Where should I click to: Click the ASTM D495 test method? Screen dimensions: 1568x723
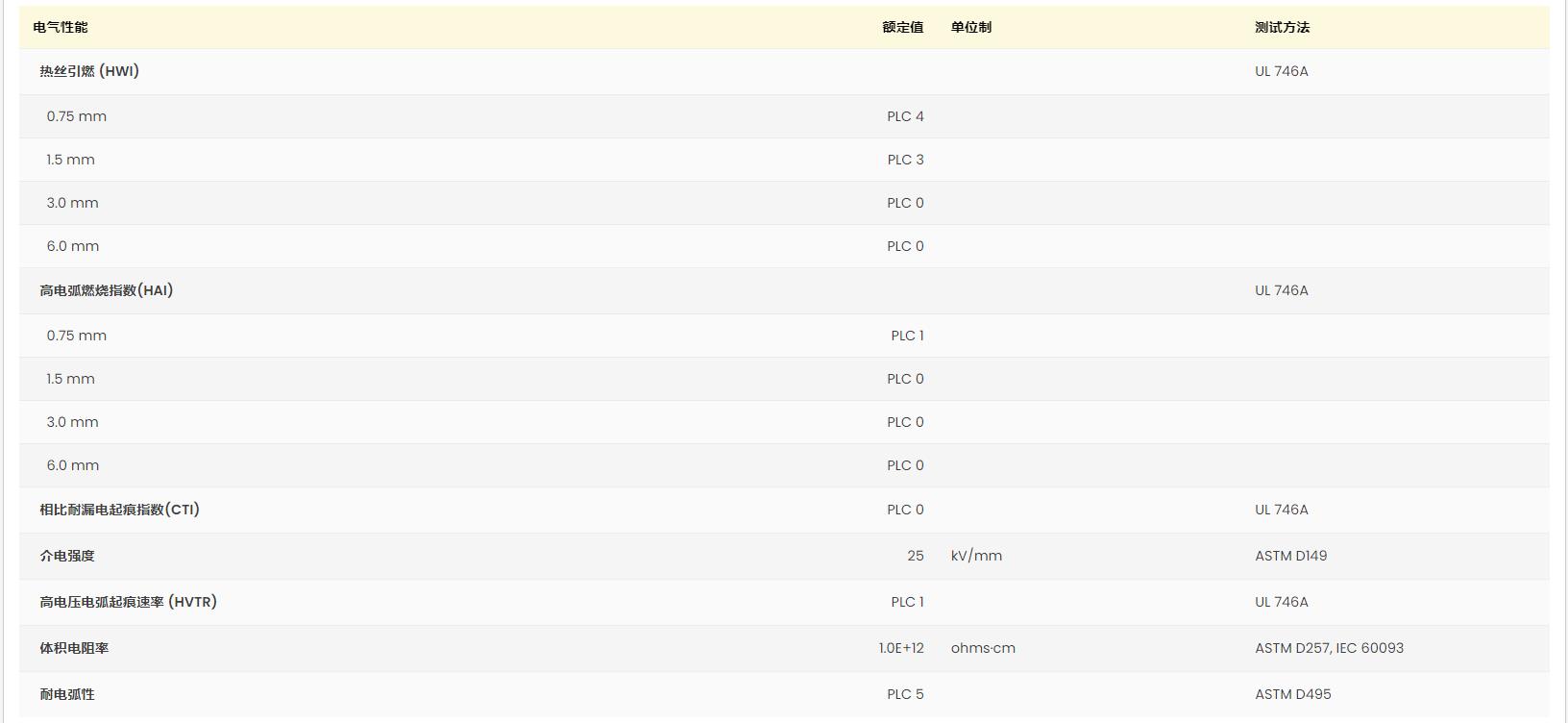pyautogui.click(x=1293, y=694)
